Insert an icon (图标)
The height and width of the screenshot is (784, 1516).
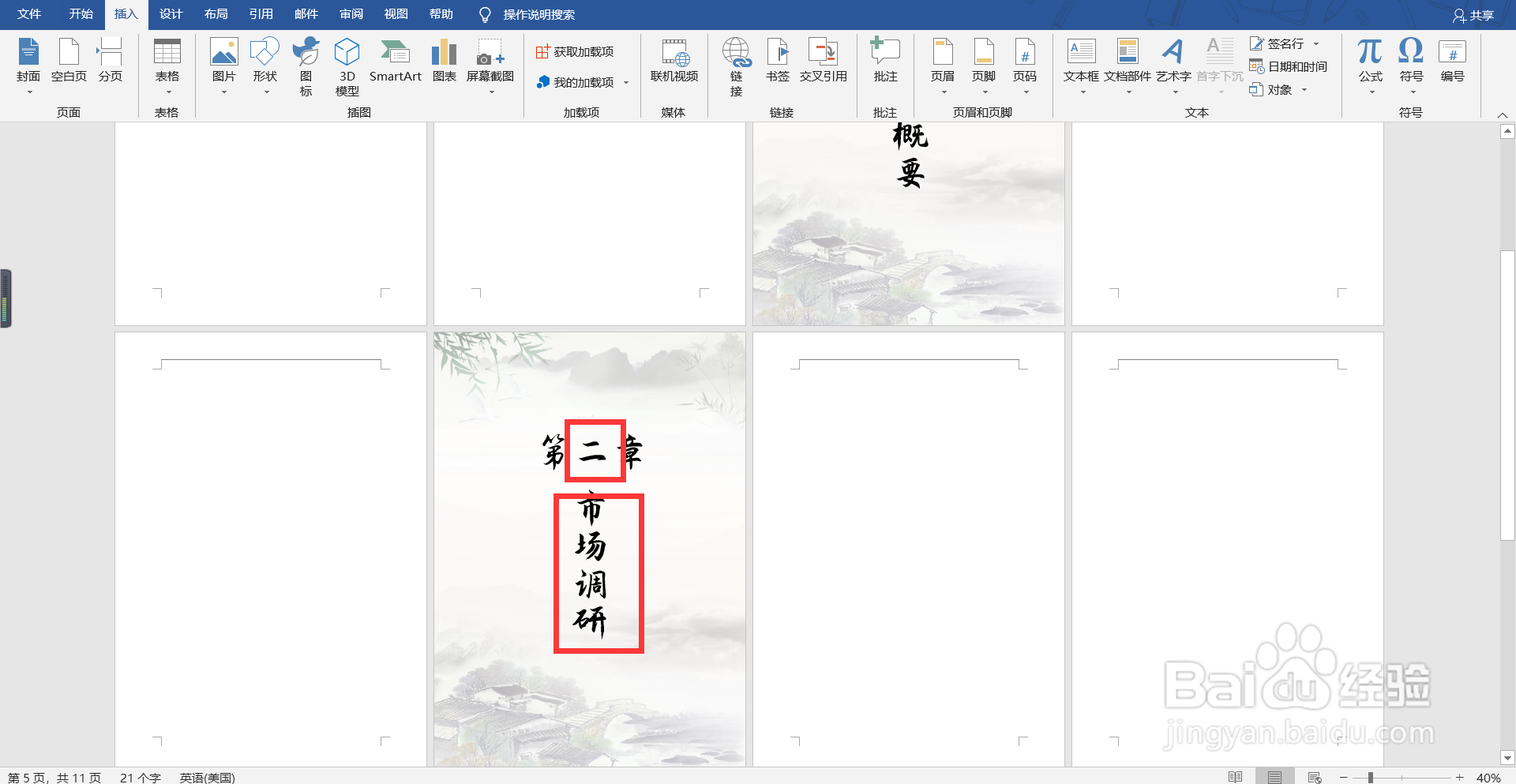tap(306, 67)
